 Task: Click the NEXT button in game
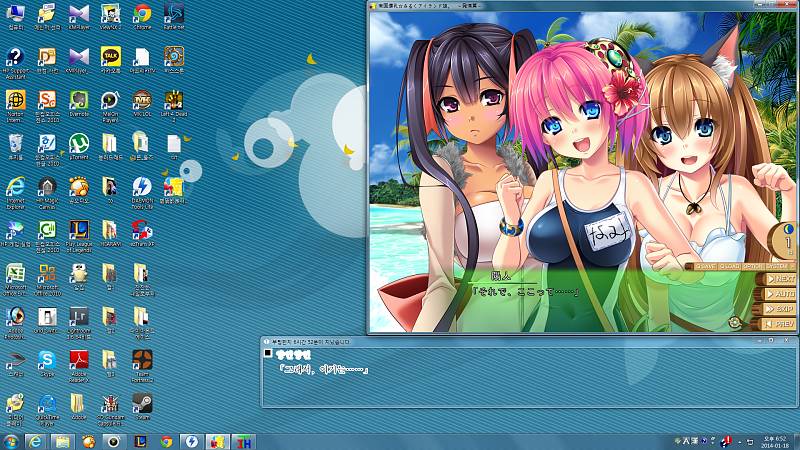pos(780,279)
